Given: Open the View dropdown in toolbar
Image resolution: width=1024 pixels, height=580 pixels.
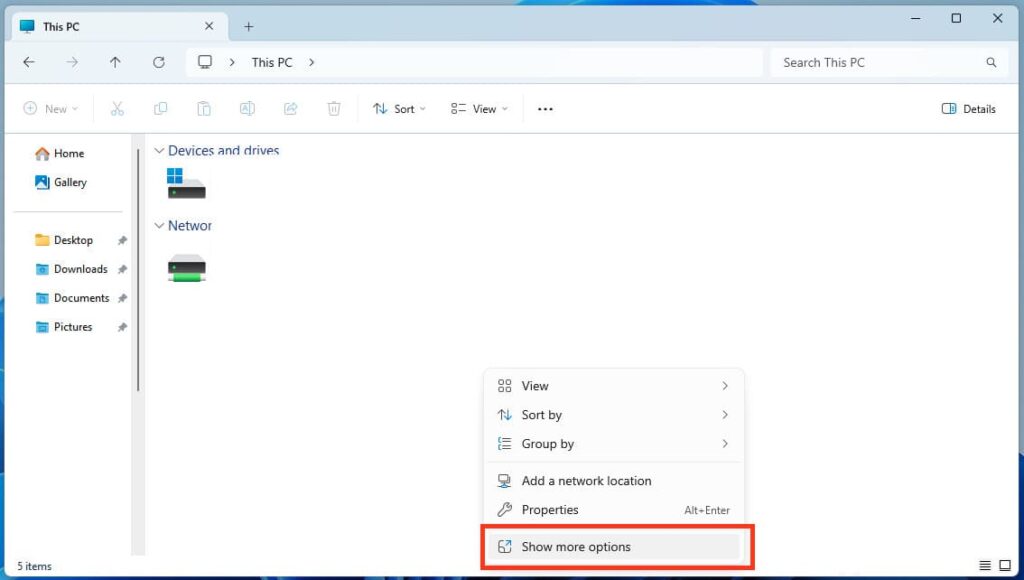Looking at the screenshot, I should [x=479, y=109].
